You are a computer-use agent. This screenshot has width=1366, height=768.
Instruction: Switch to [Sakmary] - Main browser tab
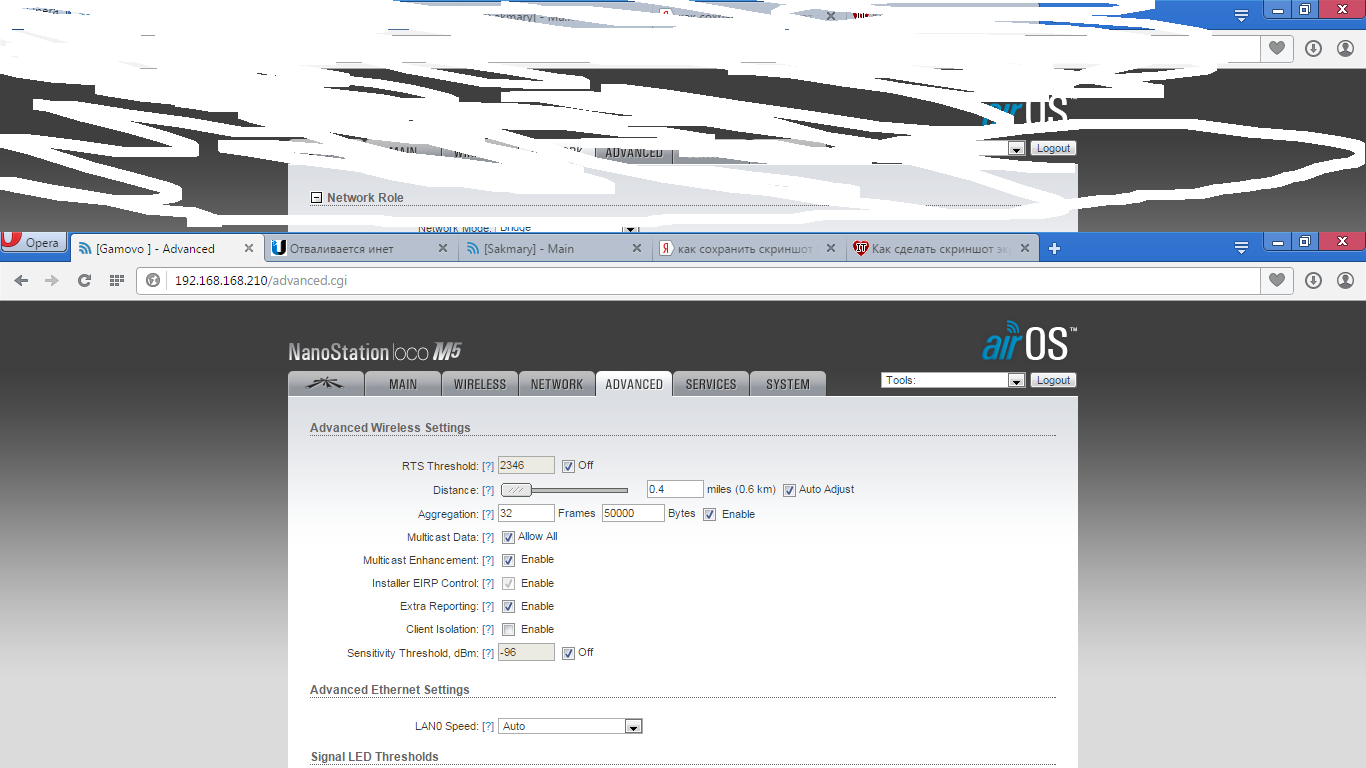pyautogui.click(x=553, y=249)
